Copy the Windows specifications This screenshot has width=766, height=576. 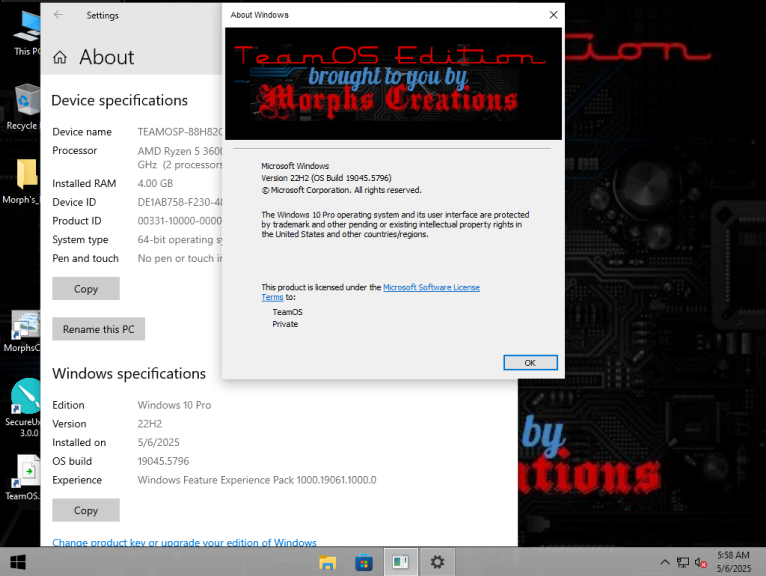pos(86,510)
